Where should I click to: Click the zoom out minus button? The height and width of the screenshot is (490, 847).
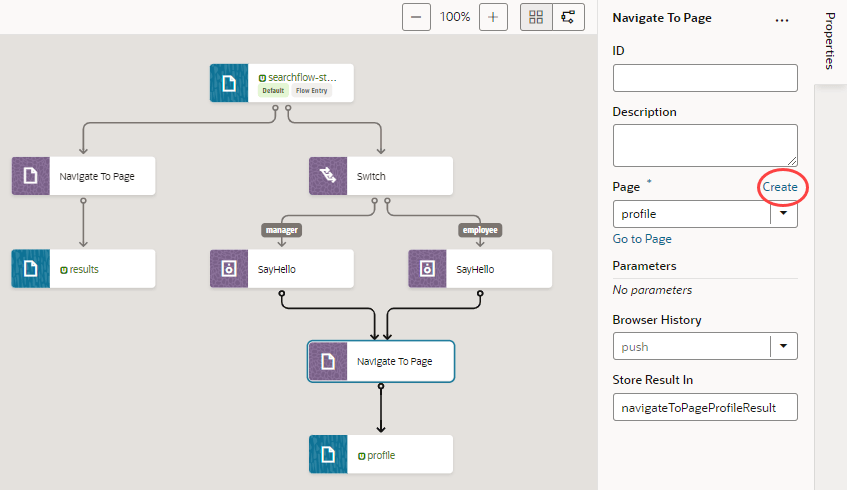(417, 17)
